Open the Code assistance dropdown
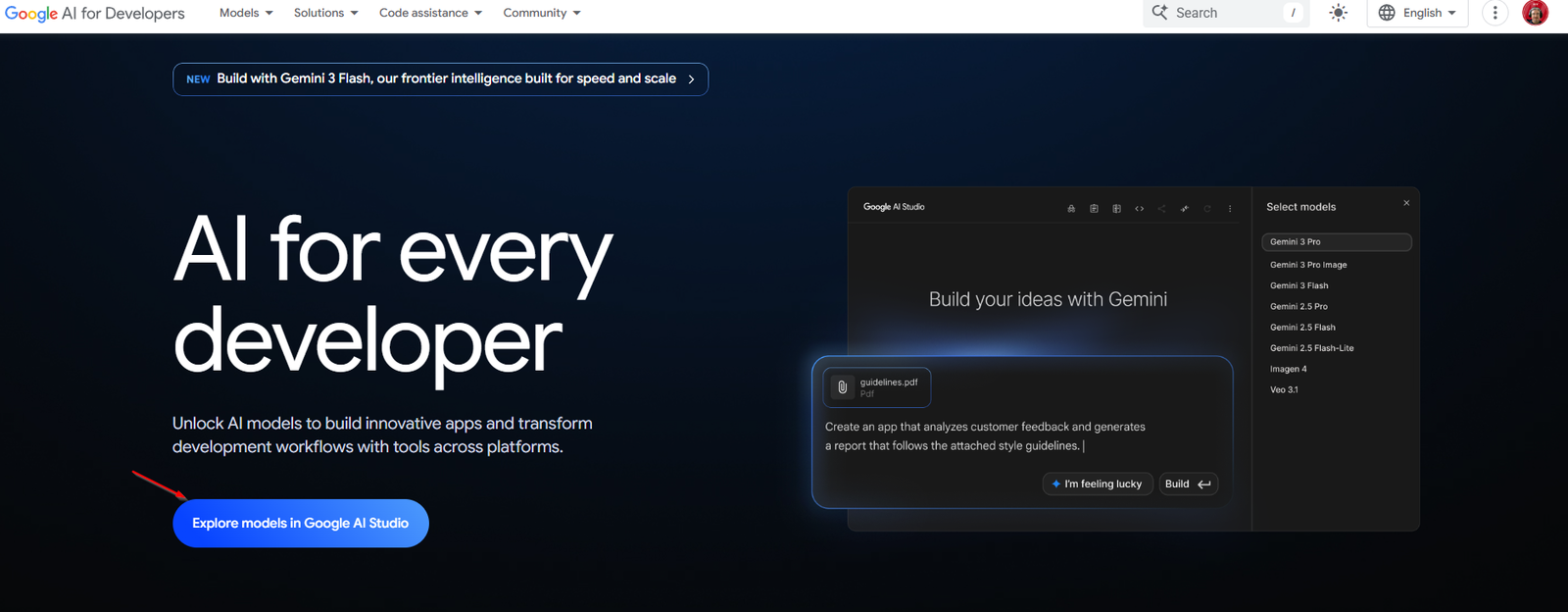The height and width of the screenshot is (612, 1568). pos(430,13)
